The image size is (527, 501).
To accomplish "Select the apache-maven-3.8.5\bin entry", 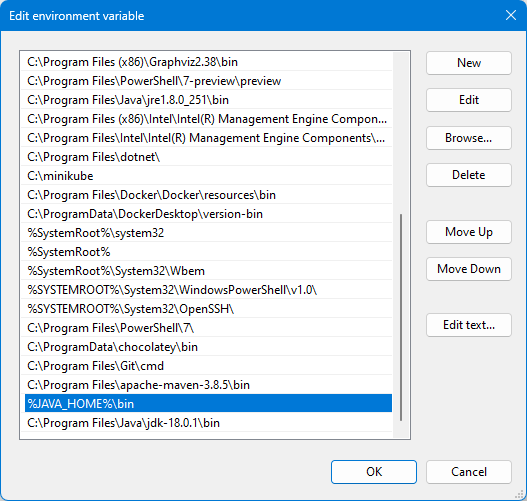I will pos(206,385).
